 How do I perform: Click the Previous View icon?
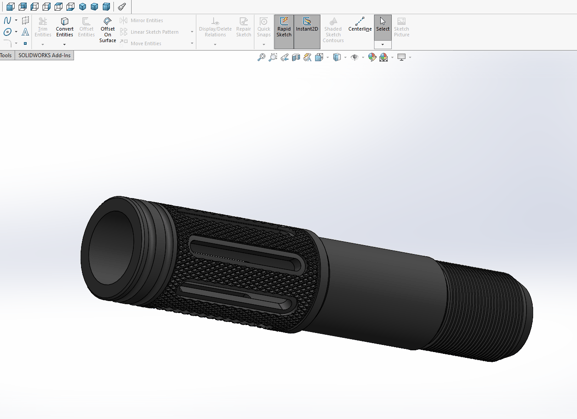pos(284,57)
